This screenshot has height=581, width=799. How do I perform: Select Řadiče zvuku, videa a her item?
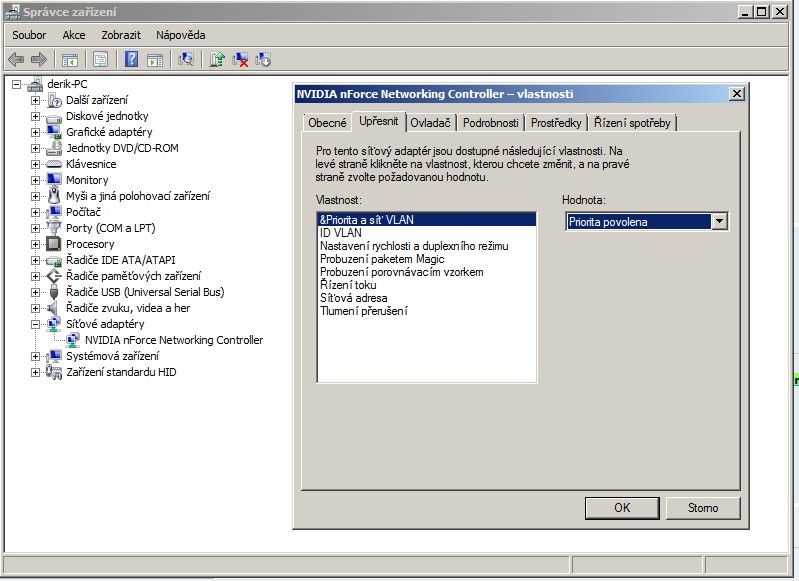click(x=128, y=308)
